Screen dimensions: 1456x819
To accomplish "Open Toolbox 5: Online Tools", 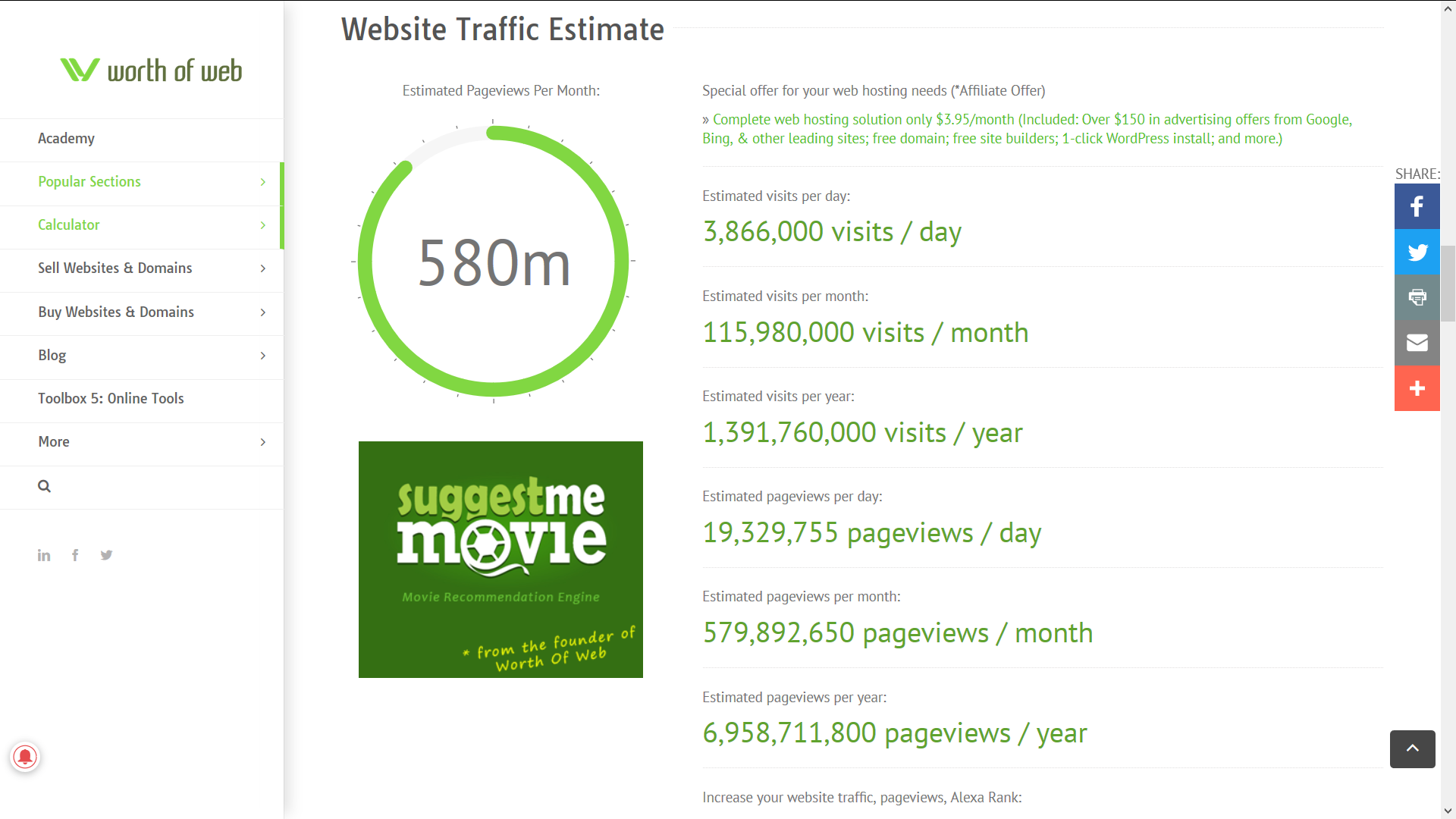I will [x=142, y=399].
